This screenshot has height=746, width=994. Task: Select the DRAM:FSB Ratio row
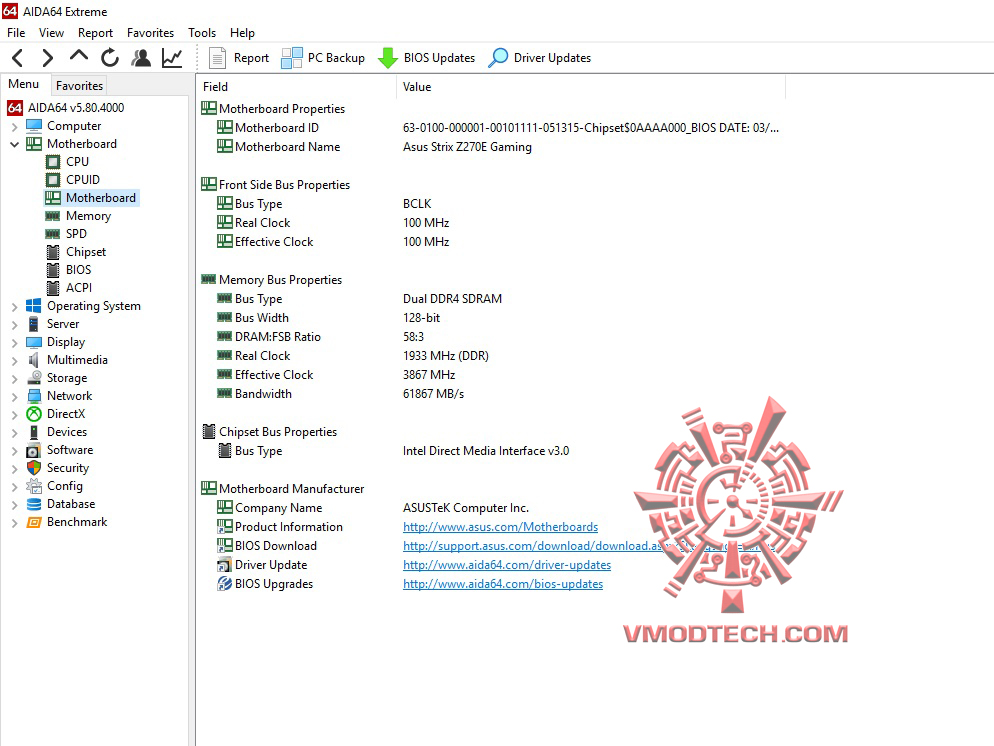point(320,337)
